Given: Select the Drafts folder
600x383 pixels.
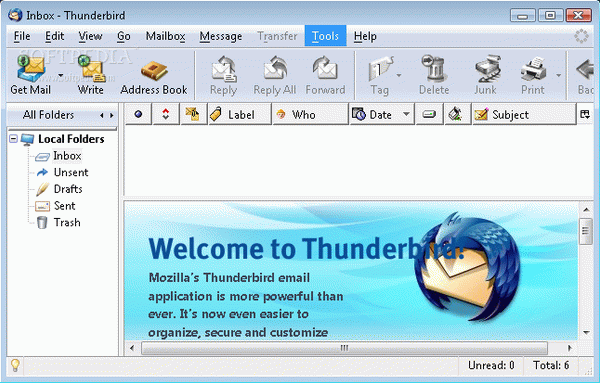Looking at the screenshot, I should click(x=68, y=189).
